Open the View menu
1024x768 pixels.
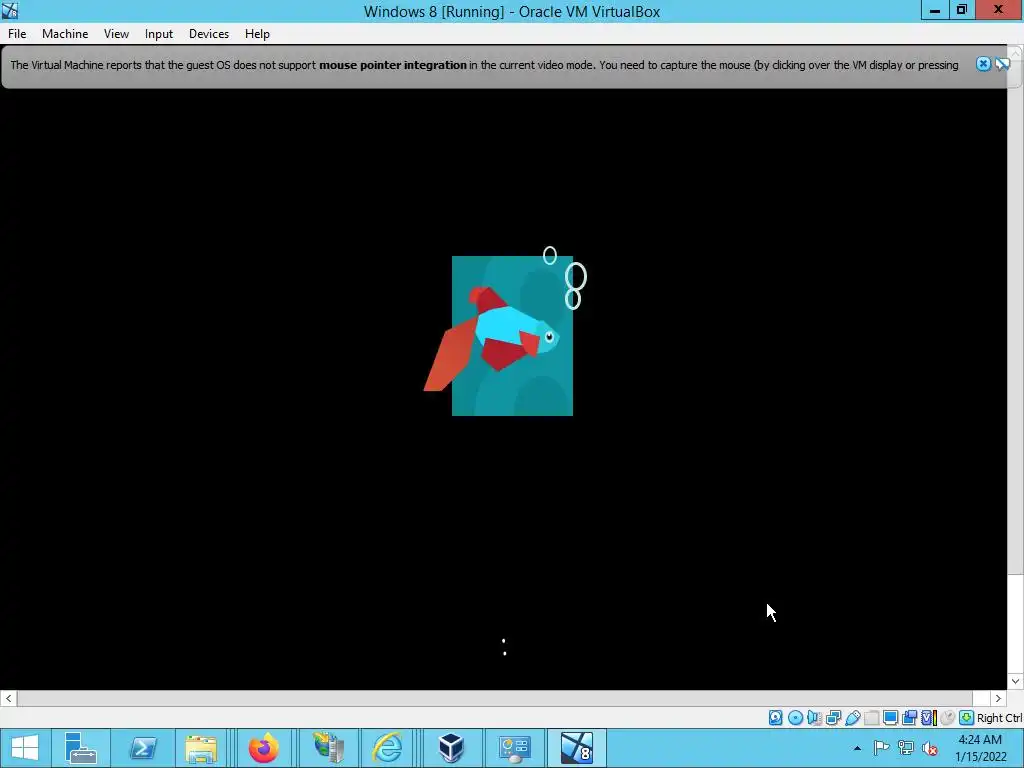[x=116, y=34]
